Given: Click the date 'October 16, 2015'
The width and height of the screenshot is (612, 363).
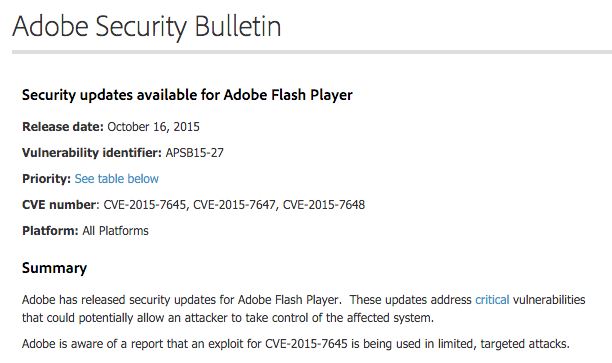Looking at the screenshot, I should pos(153,127).
